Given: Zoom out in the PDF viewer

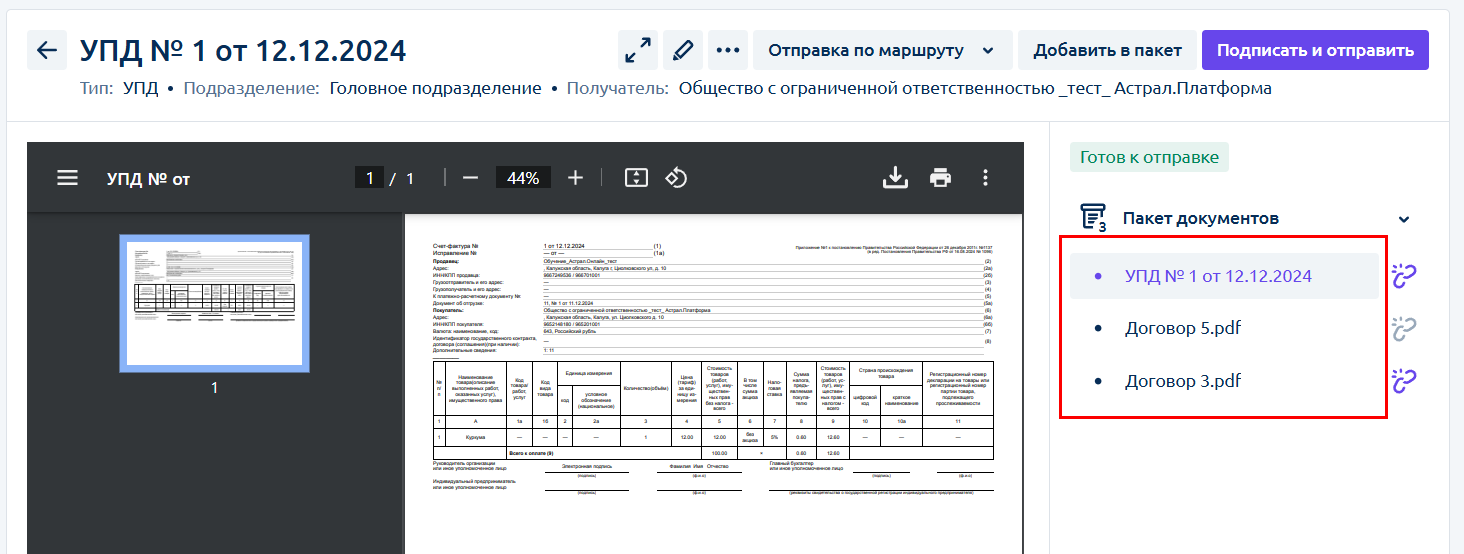Looking at the screenshot, I should point(470,178).
